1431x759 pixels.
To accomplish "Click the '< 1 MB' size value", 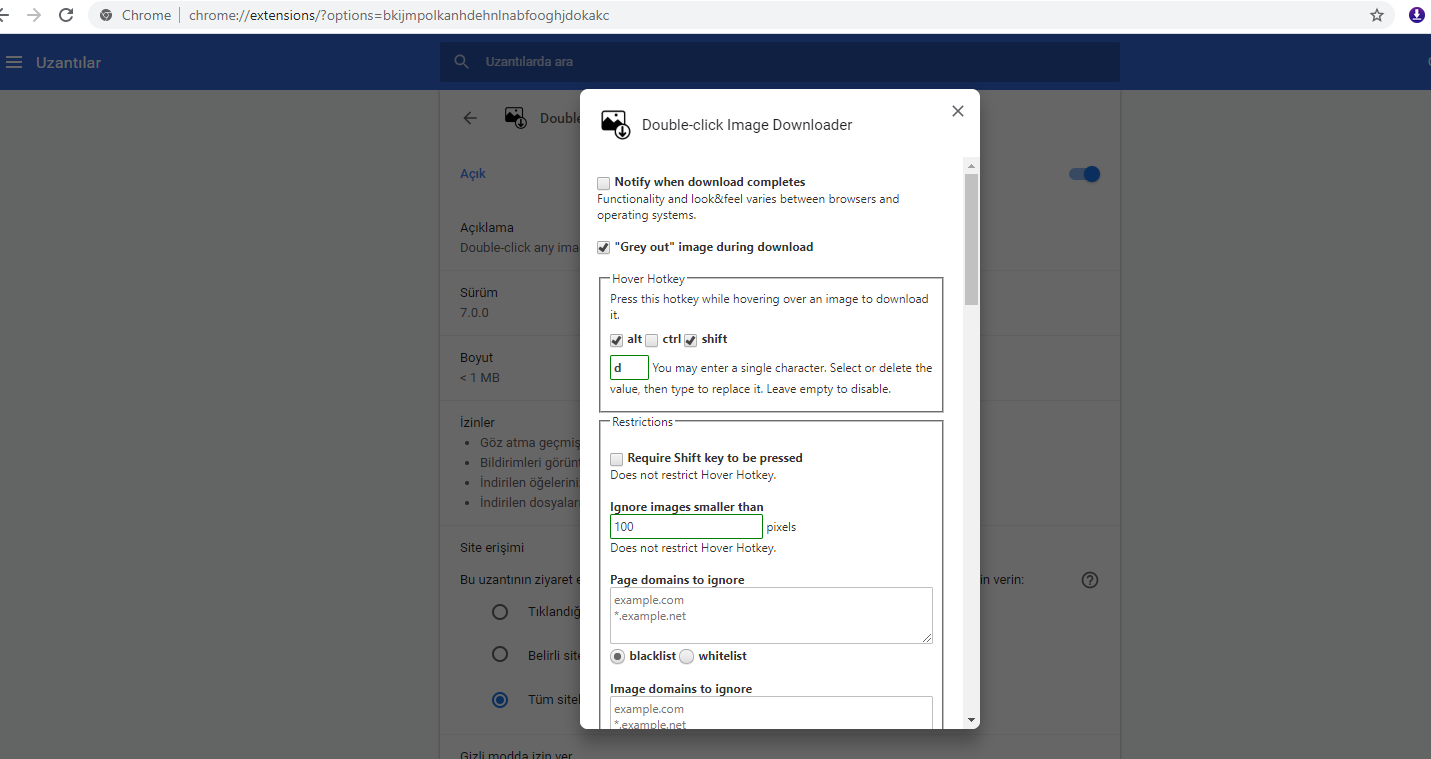I will [480, 378].
